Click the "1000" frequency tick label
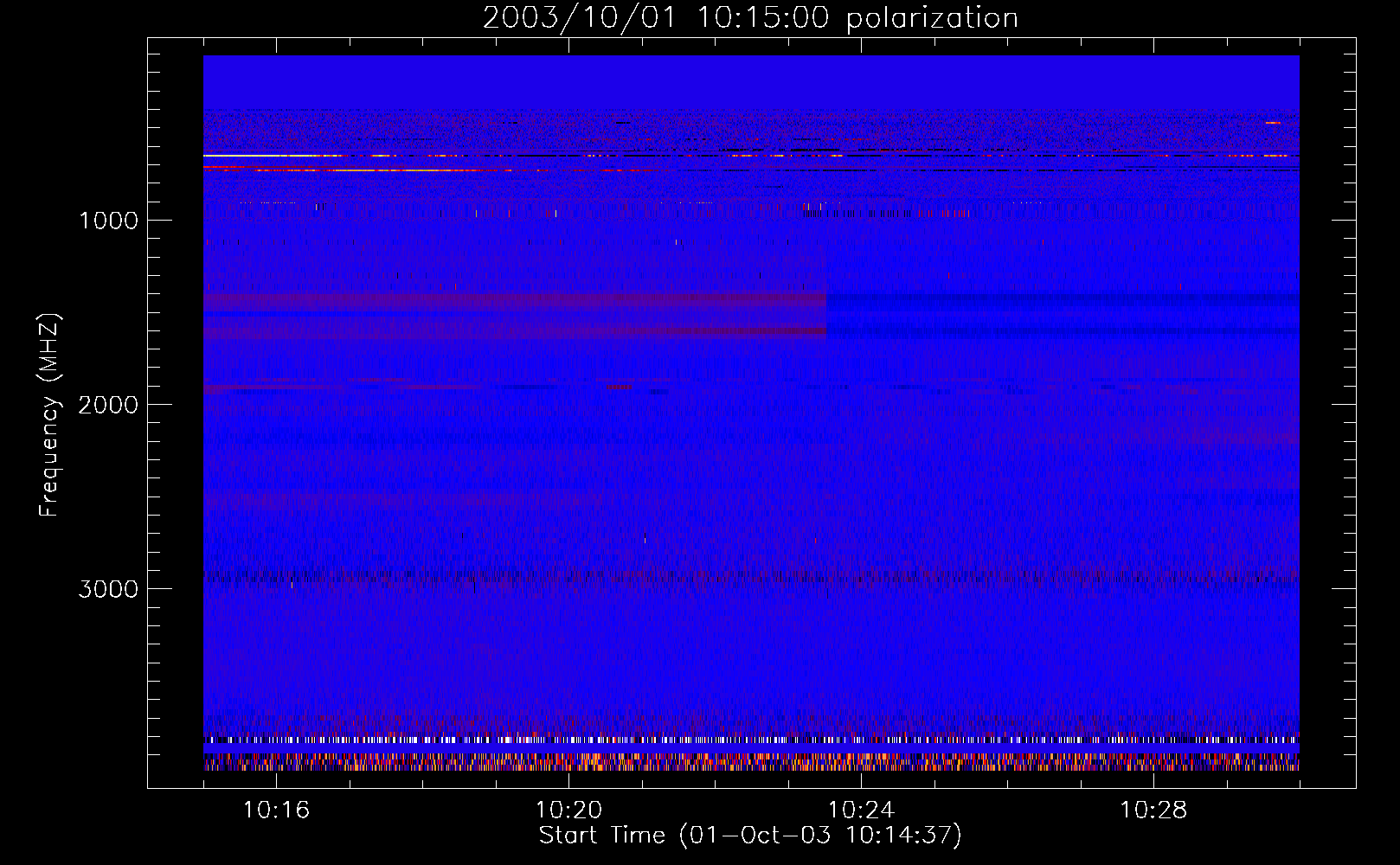The image size is (1400, 865). 108,221
